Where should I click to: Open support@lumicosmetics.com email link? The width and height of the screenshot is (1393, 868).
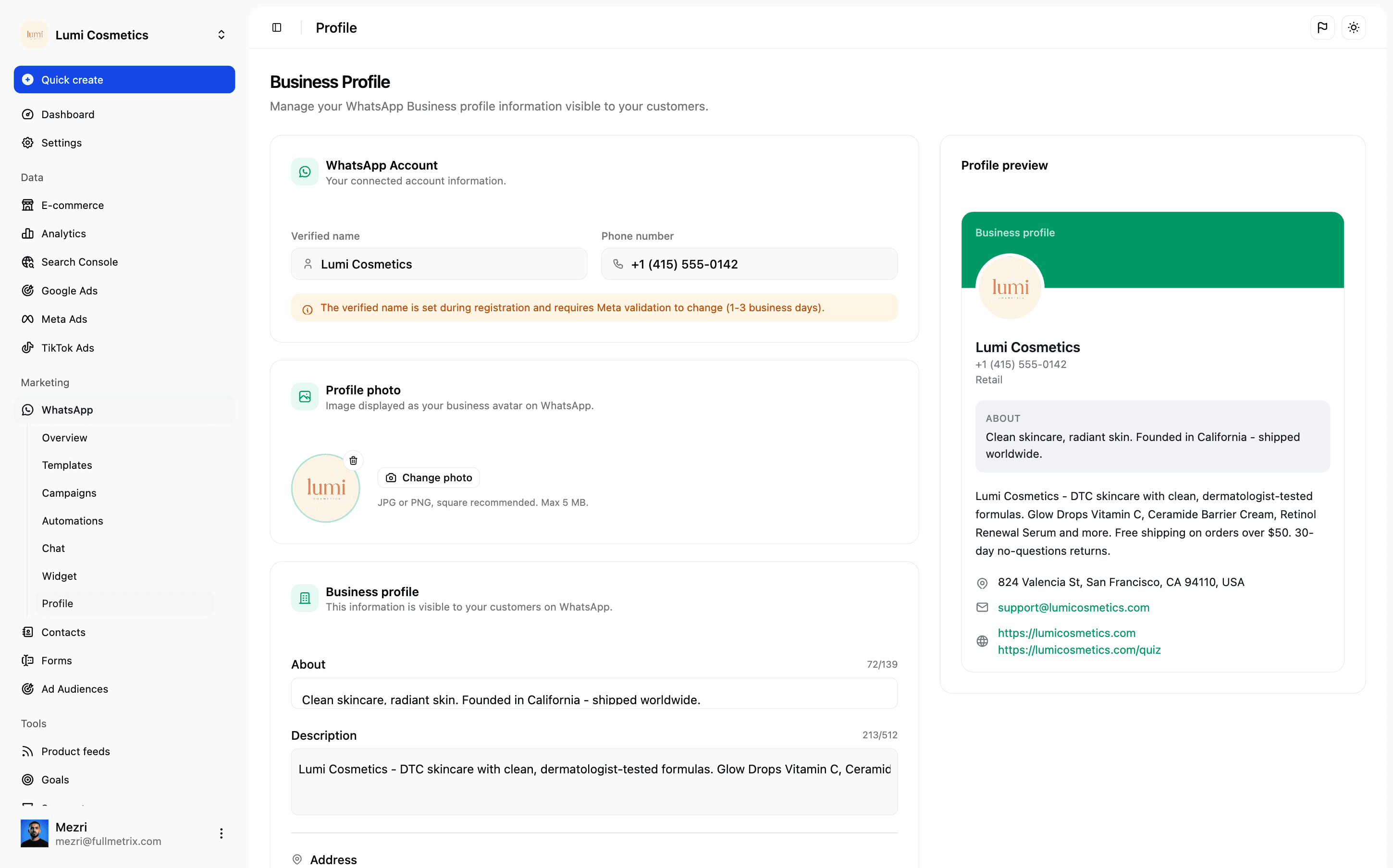[x=1074, y=607]
